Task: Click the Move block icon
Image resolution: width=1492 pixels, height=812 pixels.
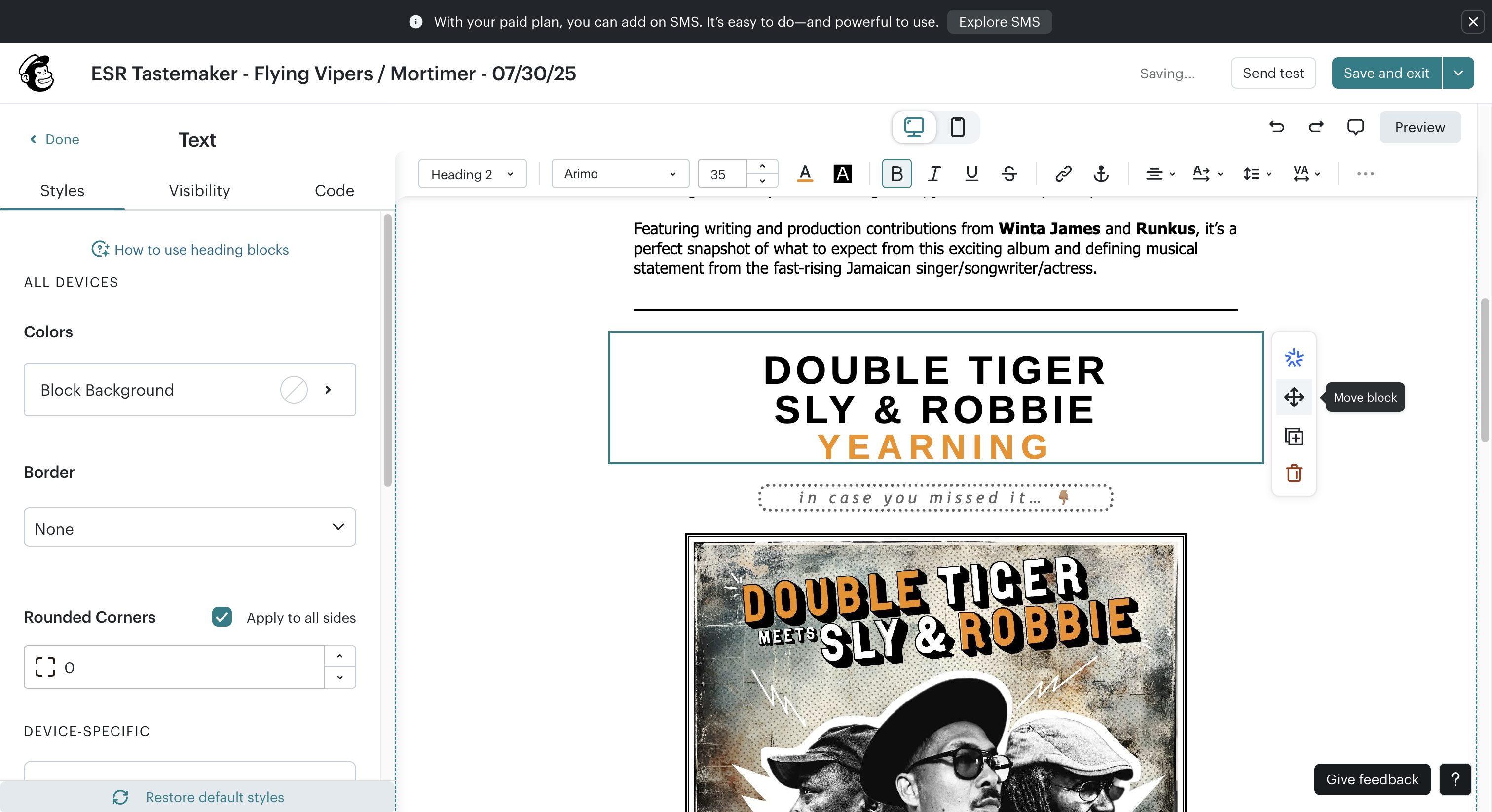Action: point(1293,397)
